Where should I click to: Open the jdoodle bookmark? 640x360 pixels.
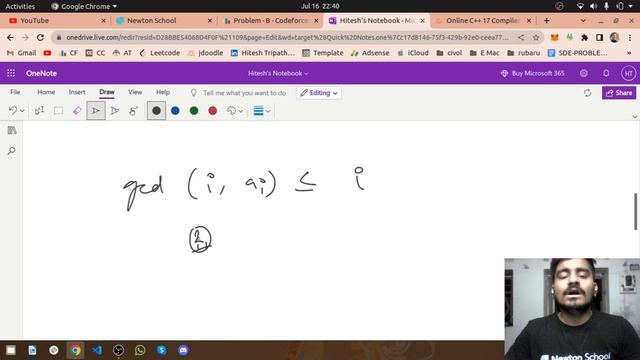pyautogui.click(x=205, y=53)
